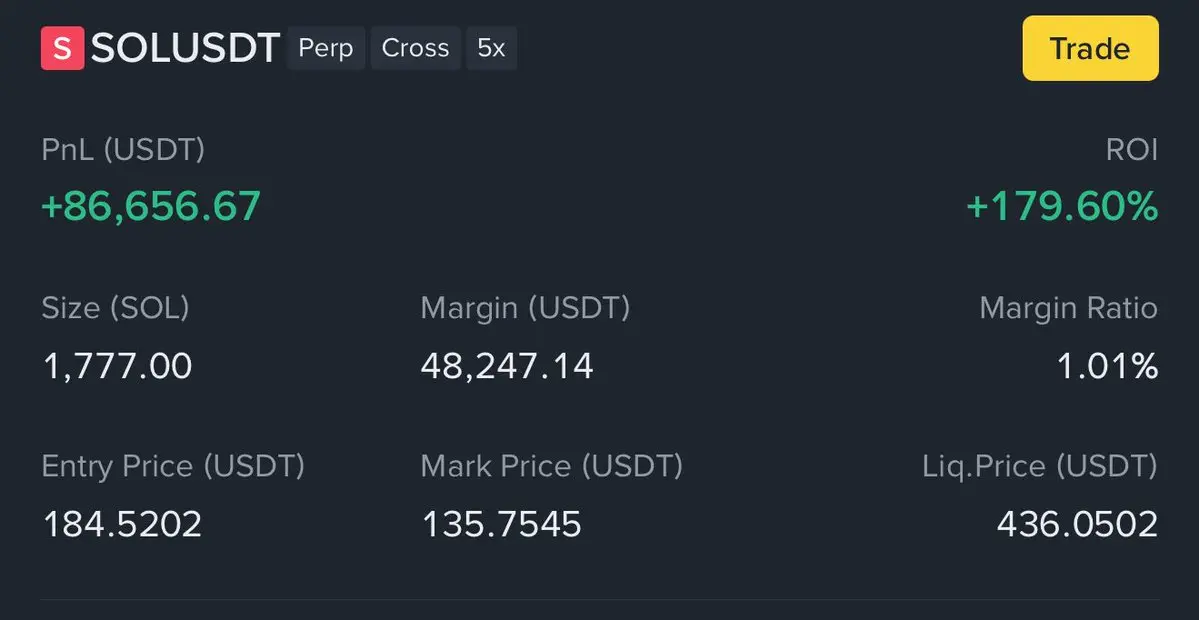Click the Margin (USDT) label
1199x620 pixels.
(525, 308)
